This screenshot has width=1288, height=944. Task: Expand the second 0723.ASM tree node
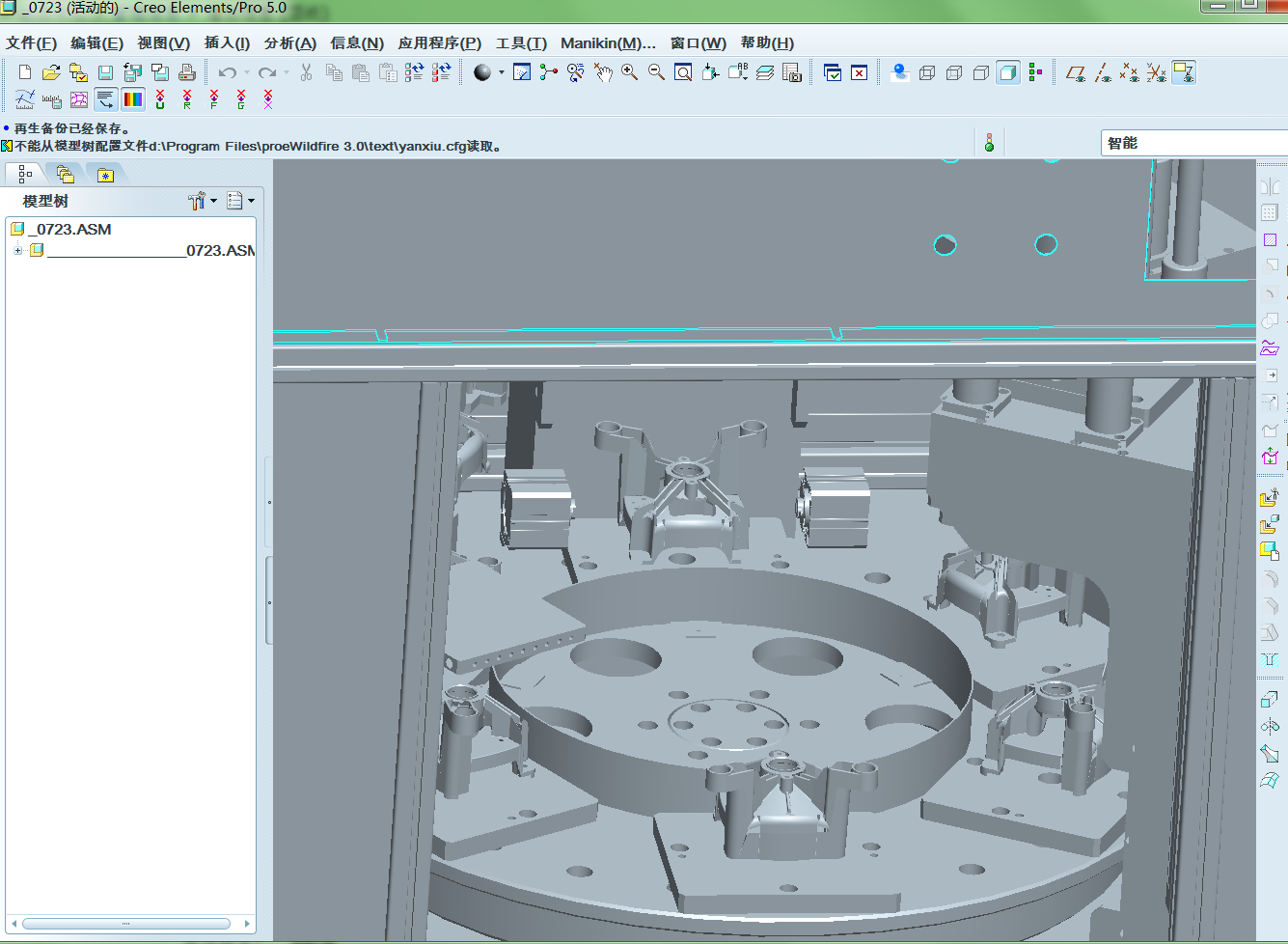pyautogui.click(x=17, y=250)
